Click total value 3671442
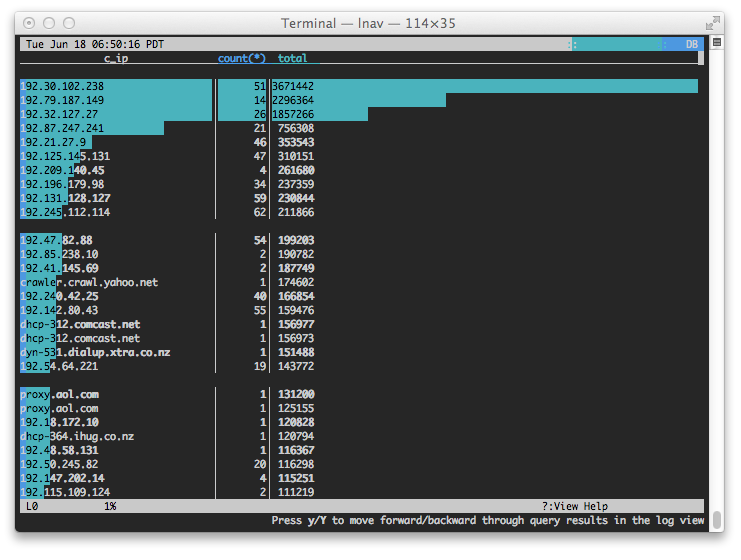 coord(293,86)
